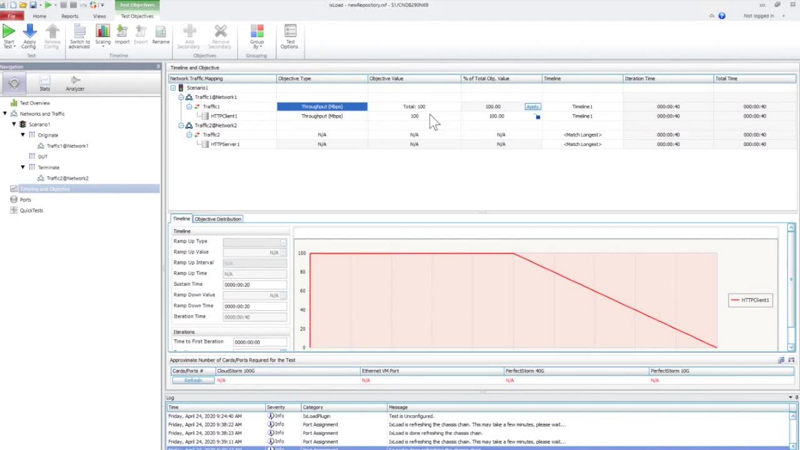Click the help question mark icon
This screenshot has height=450, width=800.
coord(722,16)
